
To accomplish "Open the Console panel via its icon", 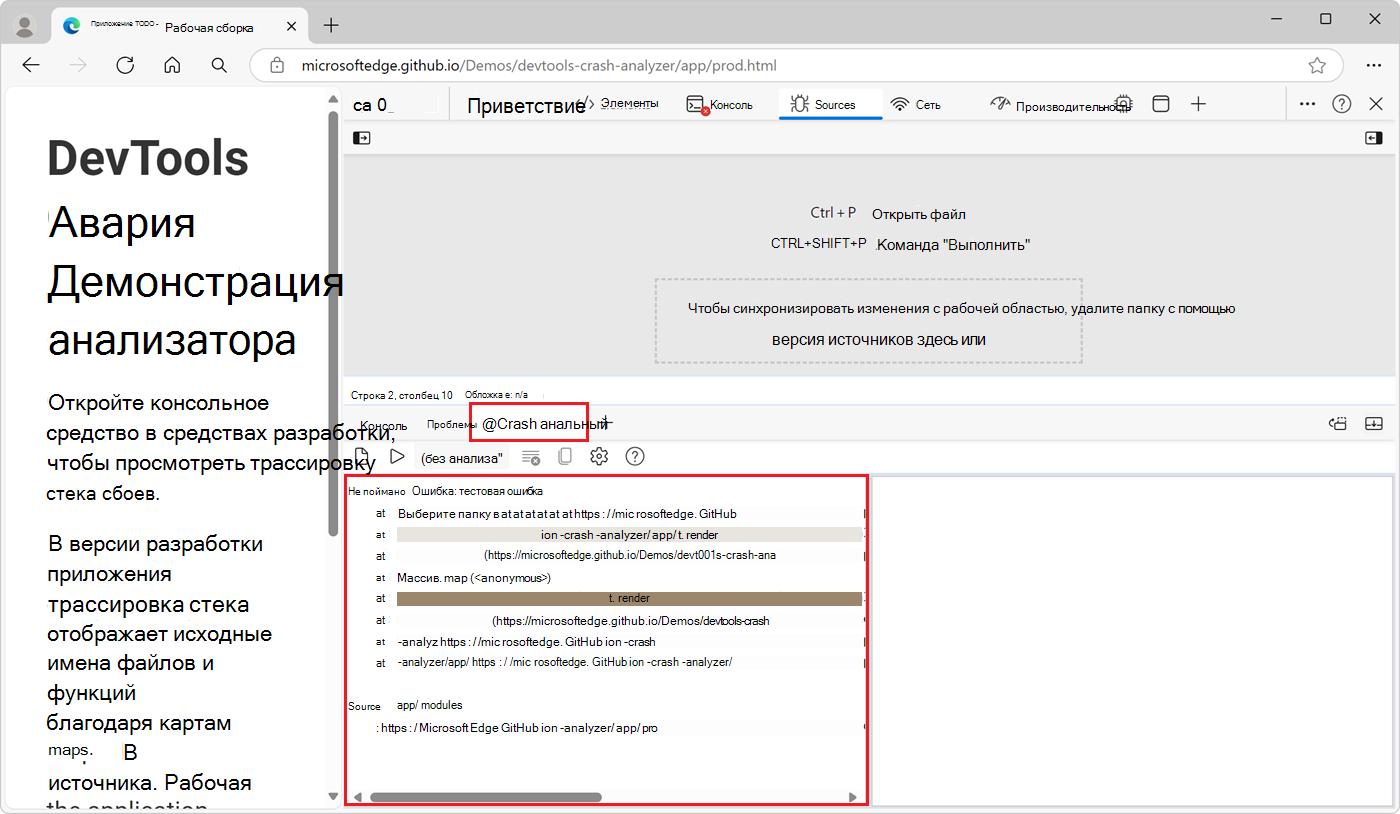I will (x=694, y=102).
